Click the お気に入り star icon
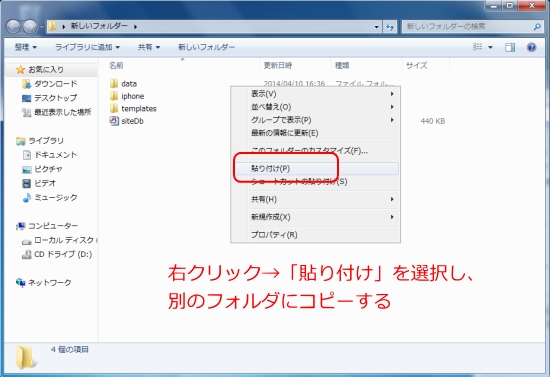The image size is (550, 377). pyautogui.click(x=21, y=70)
